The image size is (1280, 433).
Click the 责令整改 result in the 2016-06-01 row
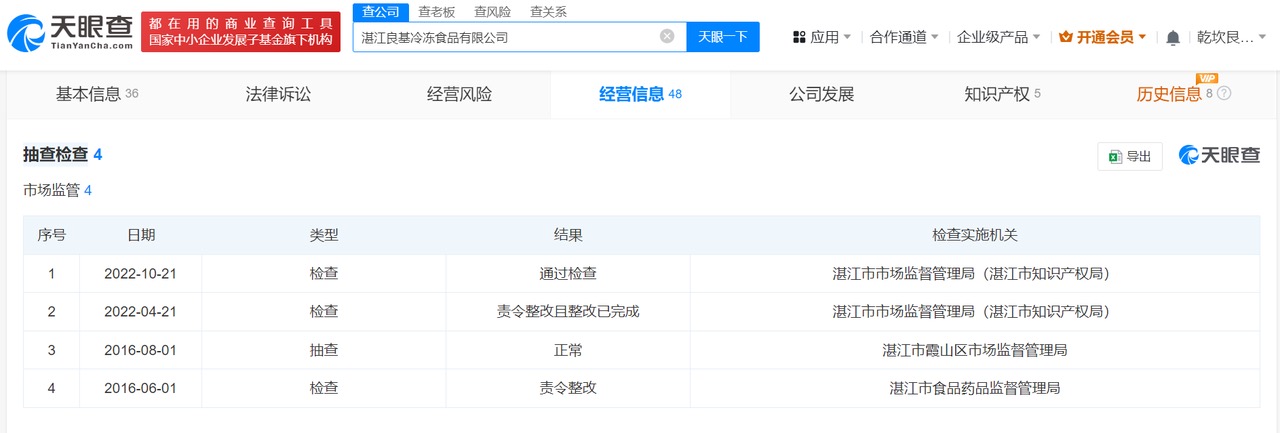tap(568, 387)
